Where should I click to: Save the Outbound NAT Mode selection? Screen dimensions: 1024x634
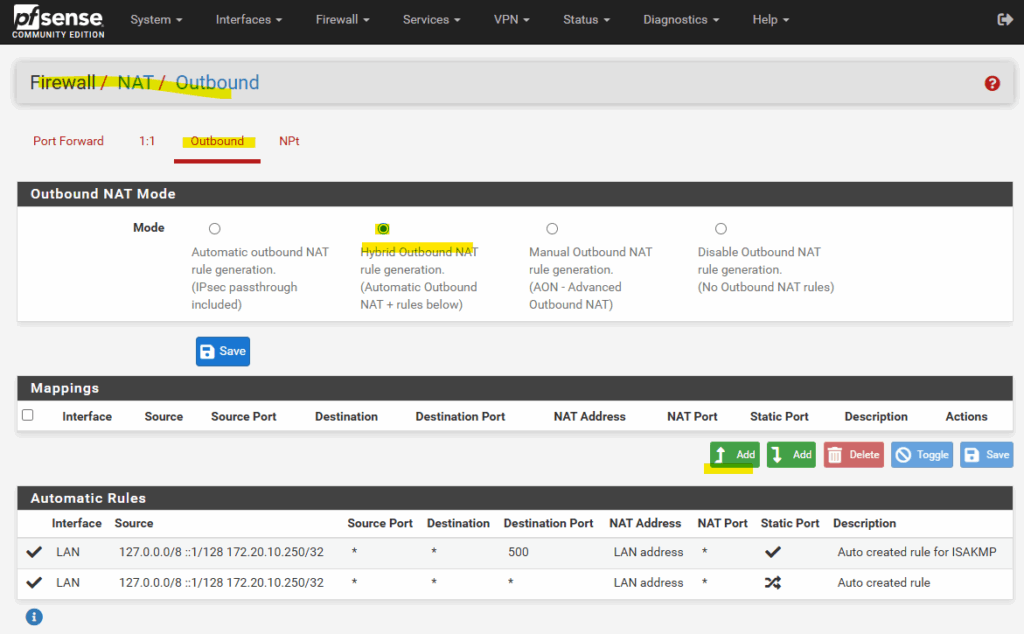pyautogui.click(x=223, y=352)
